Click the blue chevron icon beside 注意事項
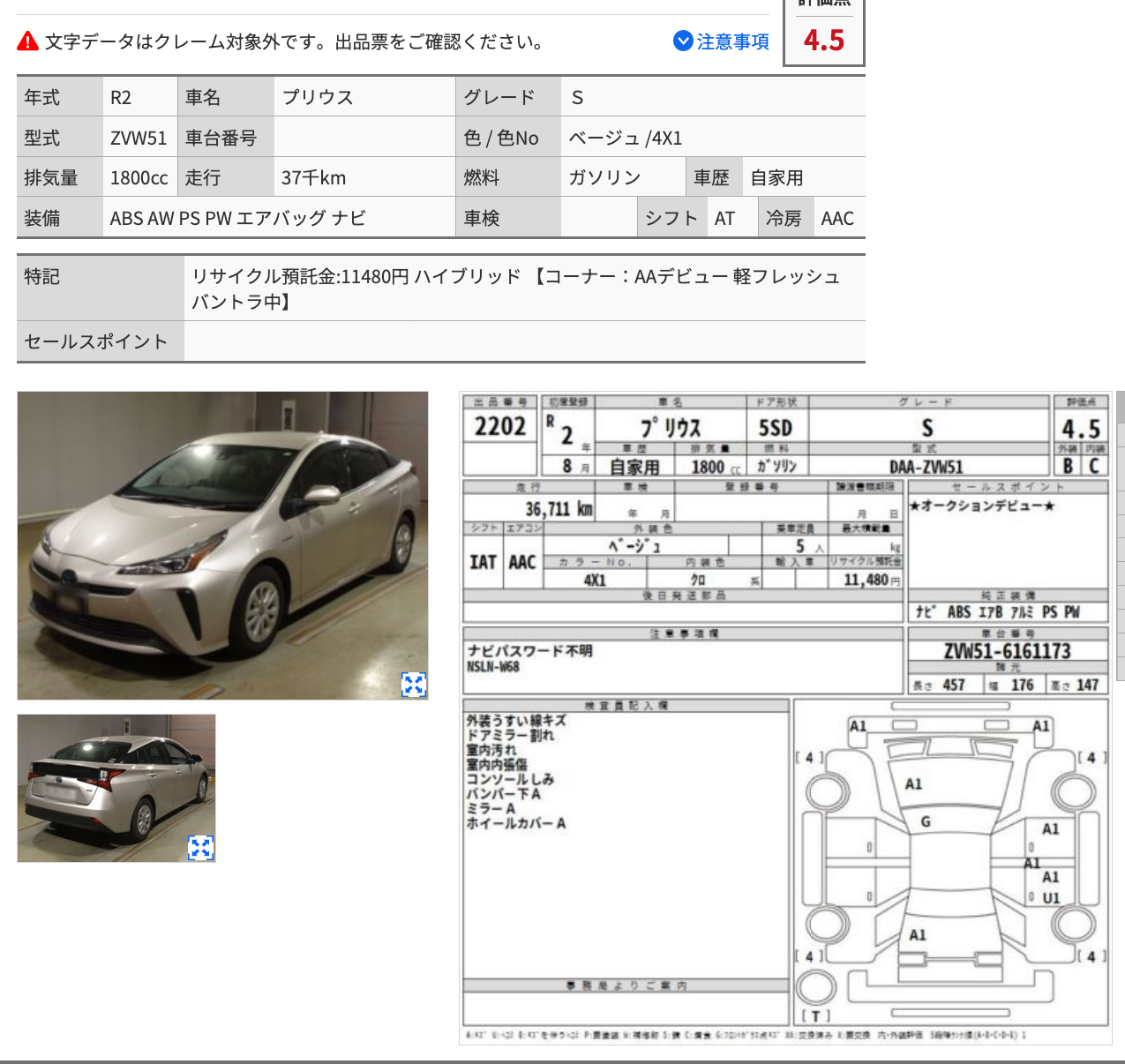Screen dimensions: 1125x1064 (x=683, y=41)
